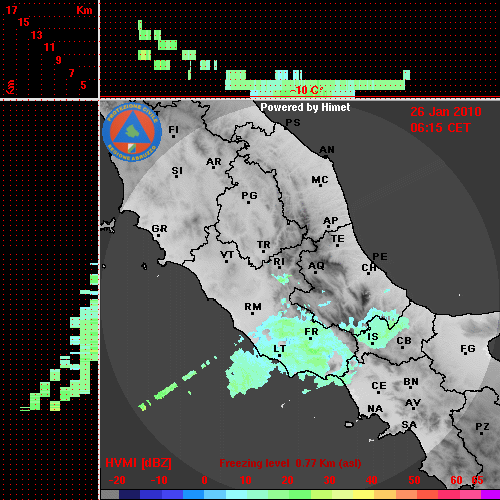Click the CH city label
Screen dimensions: 500x500
click(x=369, y=268)
